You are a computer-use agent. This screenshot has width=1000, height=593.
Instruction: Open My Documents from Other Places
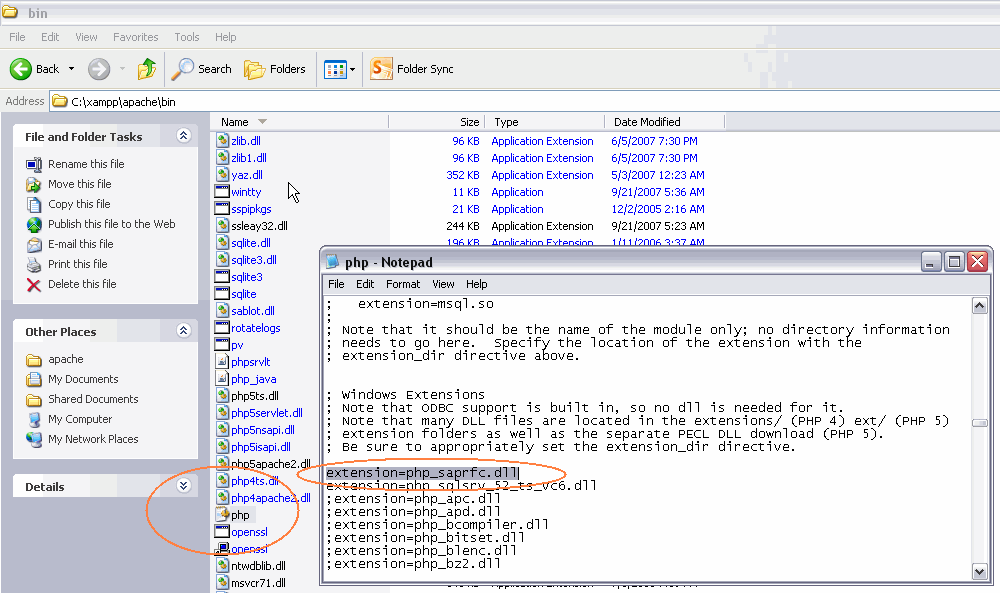(x=83, y=379)
